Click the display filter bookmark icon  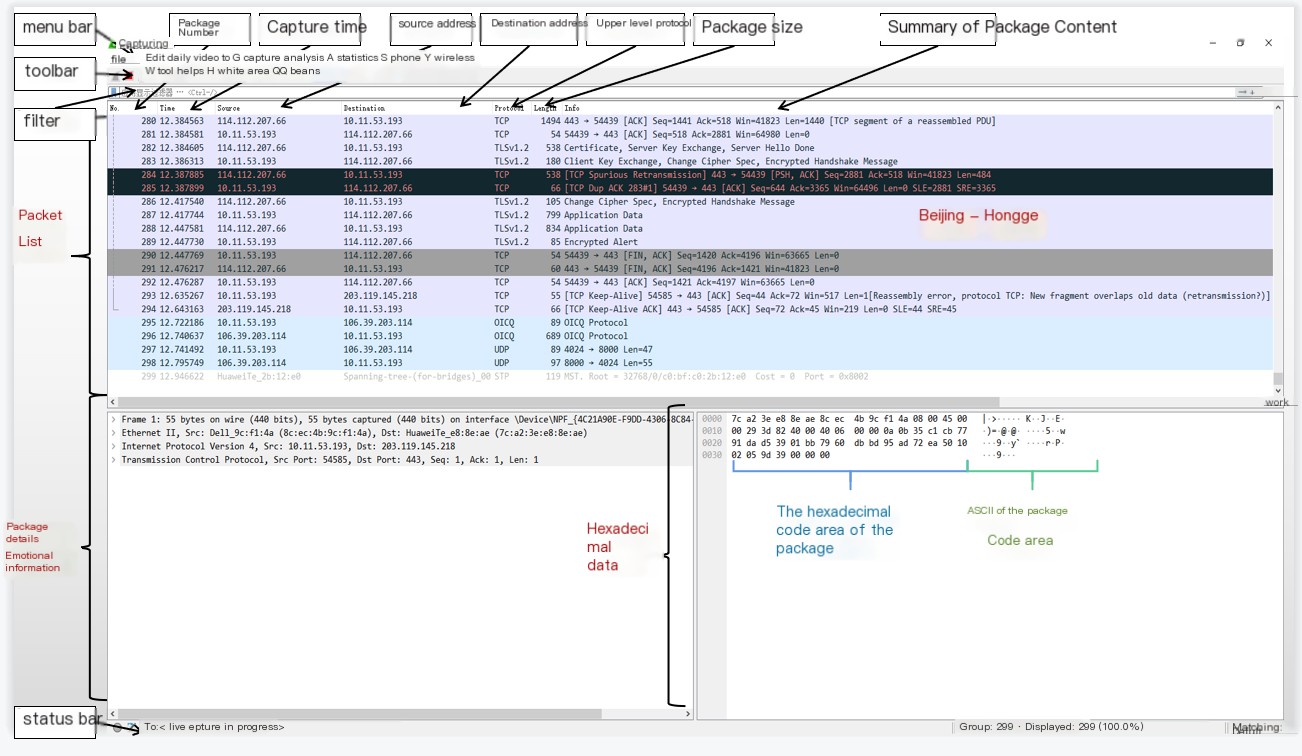click(x=114, y=92)
